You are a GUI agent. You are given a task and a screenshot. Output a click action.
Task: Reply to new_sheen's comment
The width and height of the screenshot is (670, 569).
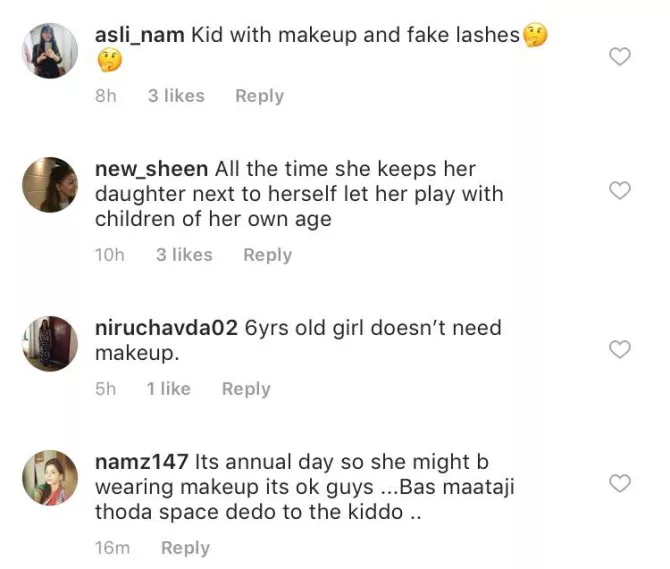pyautogui.click(x=267, y=255)
